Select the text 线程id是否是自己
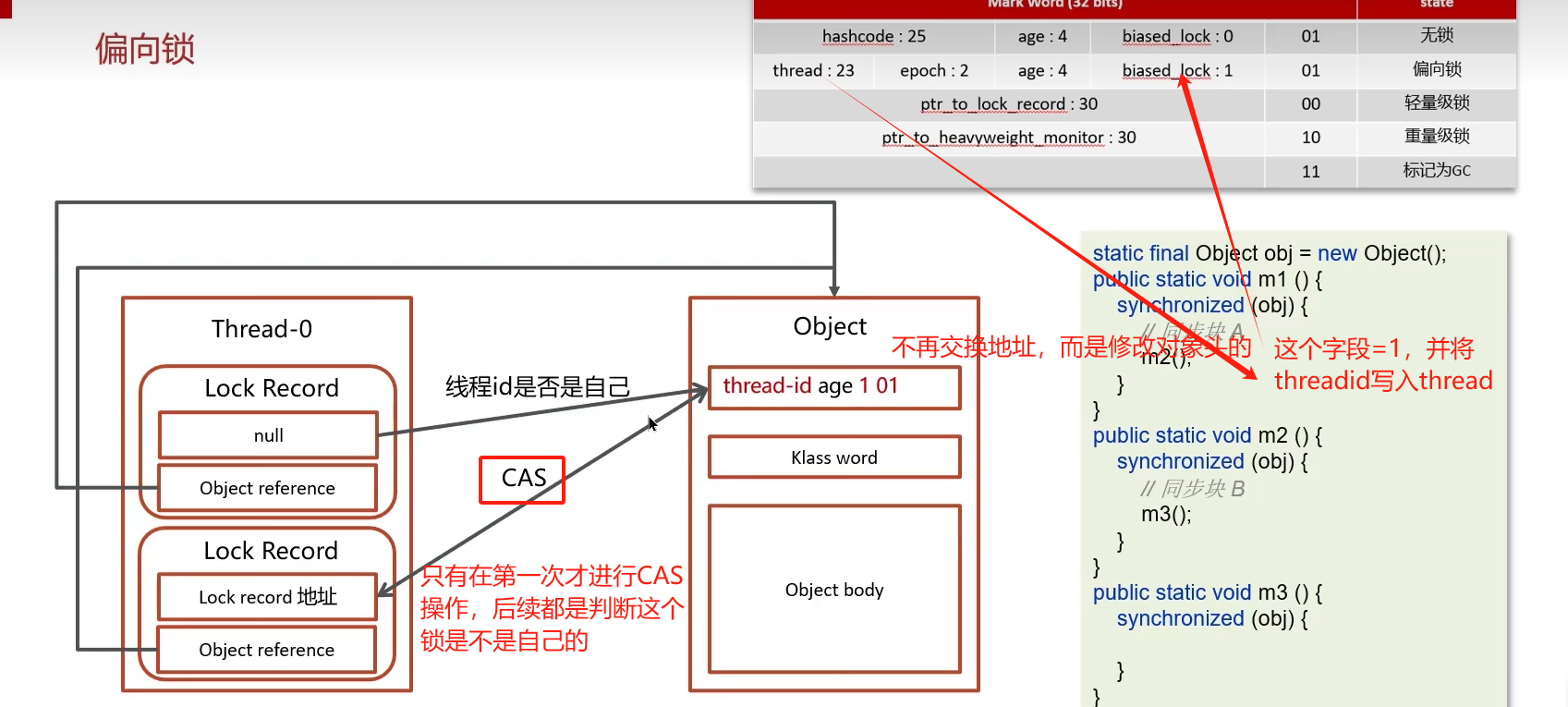 [x=538, y=386]
